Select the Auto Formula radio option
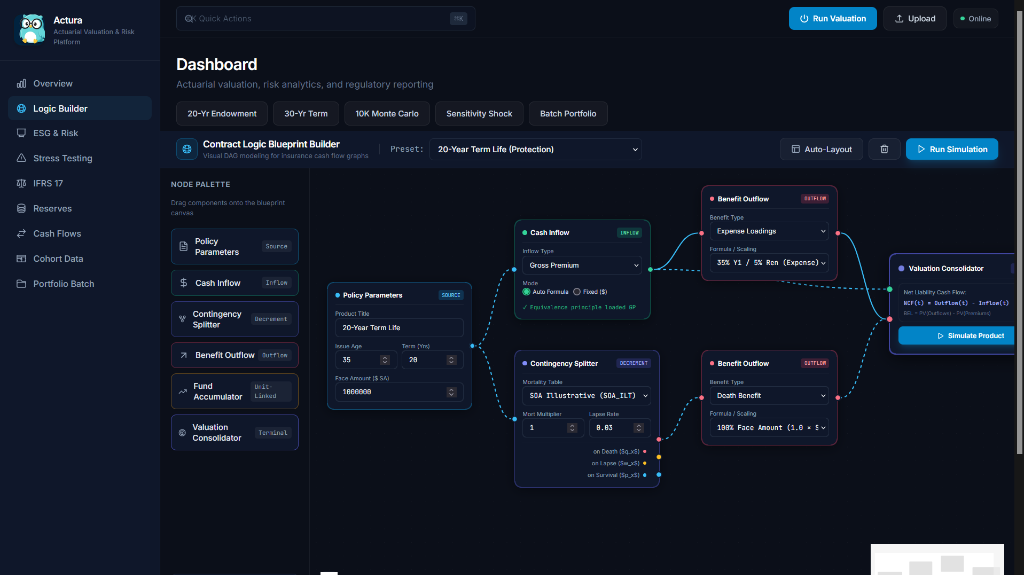The height and width of the screenshot is (575, 1024). 526,291
